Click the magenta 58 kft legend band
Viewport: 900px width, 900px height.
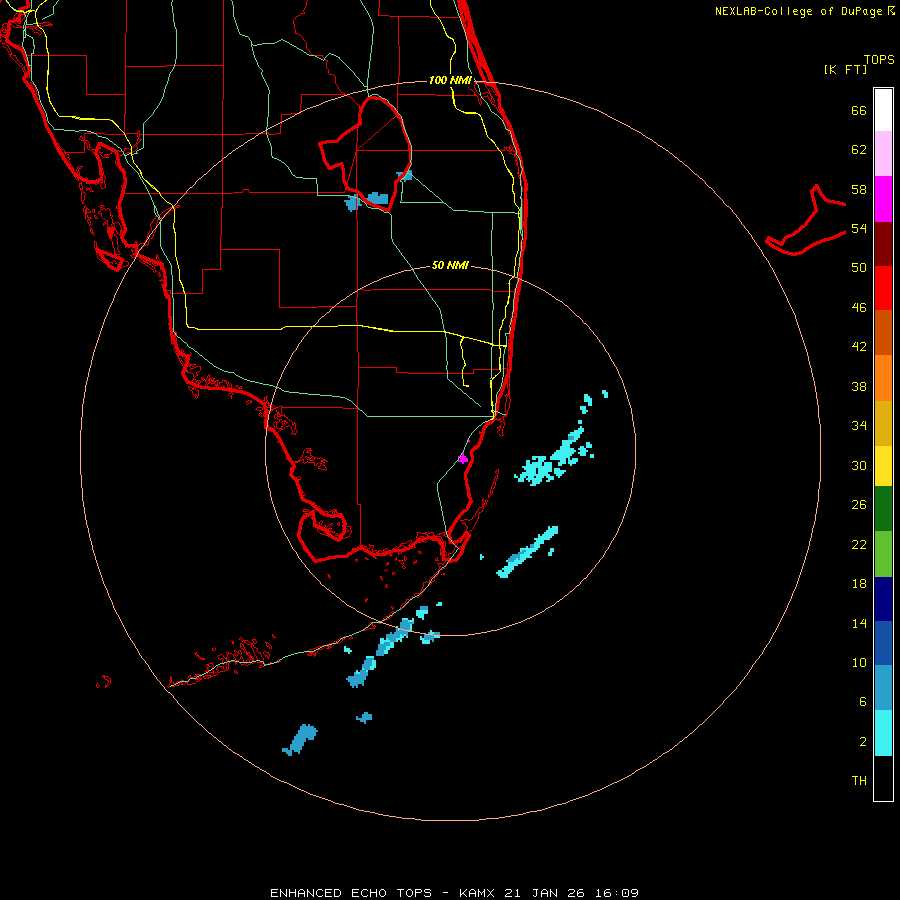[x=883, y=199]
